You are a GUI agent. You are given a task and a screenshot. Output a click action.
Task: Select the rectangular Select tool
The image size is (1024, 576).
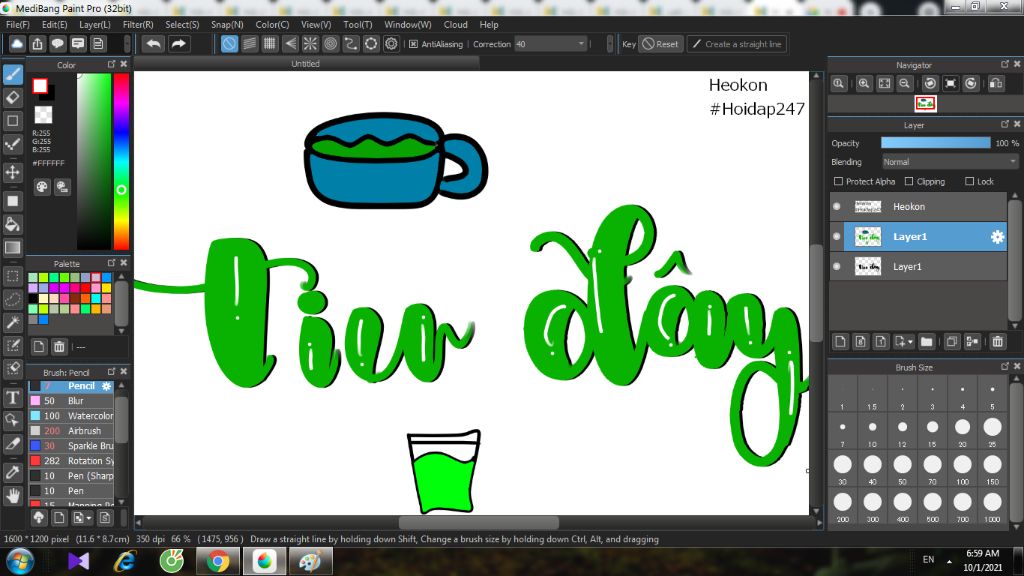[12, 276]
